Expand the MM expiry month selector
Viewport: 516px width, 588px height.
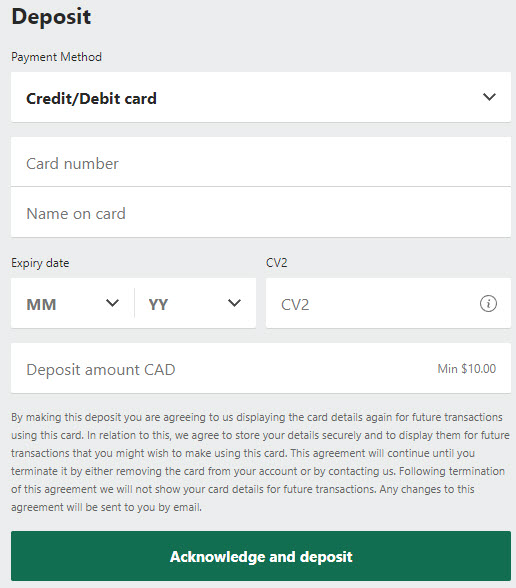pos(73,303)
